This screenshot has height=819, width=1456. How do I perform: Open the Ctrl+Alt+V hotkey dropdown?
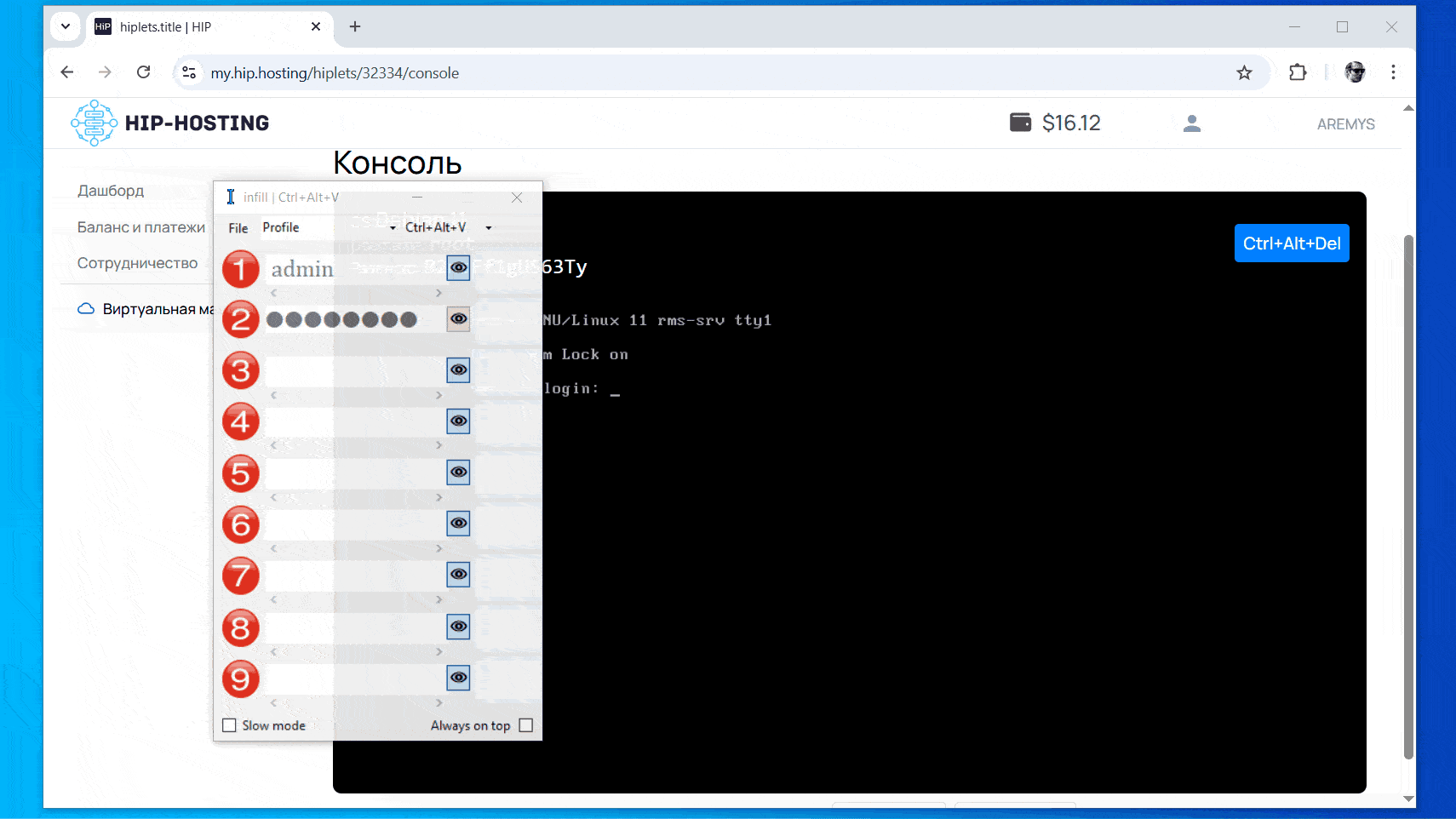[x=489, y=228]
